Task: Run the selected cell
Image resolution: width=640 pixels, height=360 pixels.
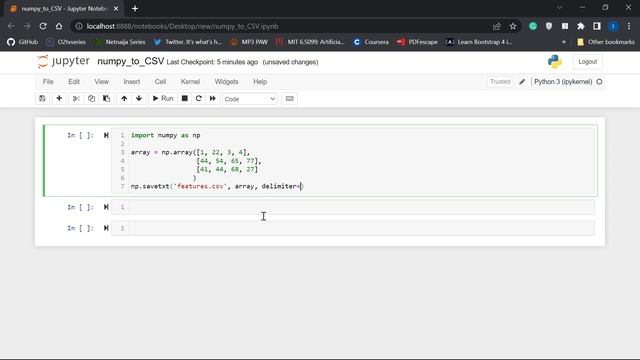Action: coord(163,98)
